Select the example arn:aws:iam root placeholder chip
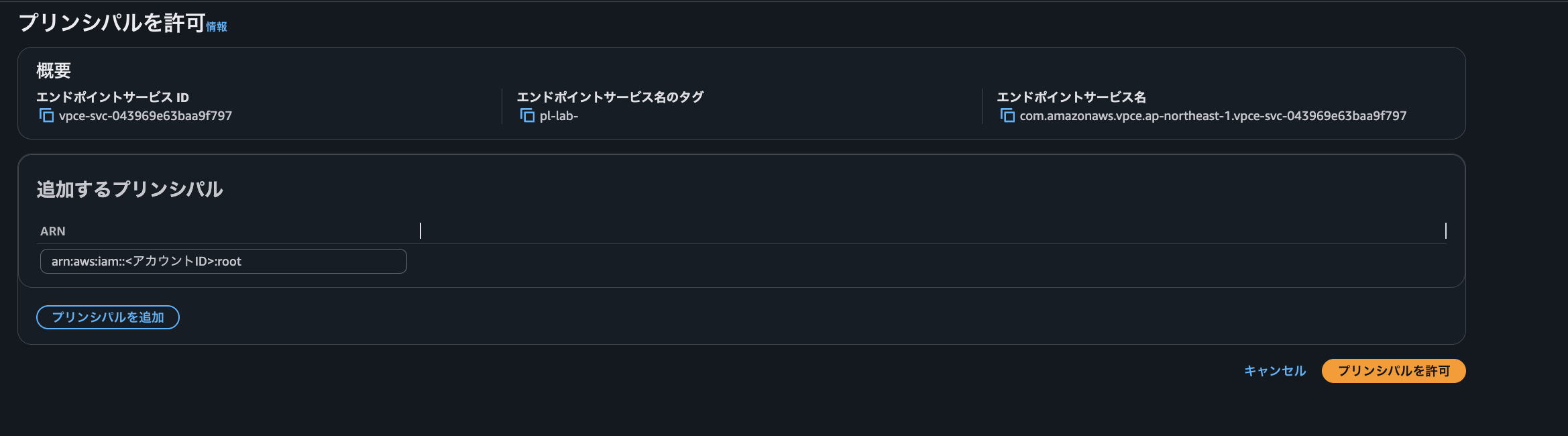Image resolution: width=1568 pixels, height=436 pixels. point(223,261)
